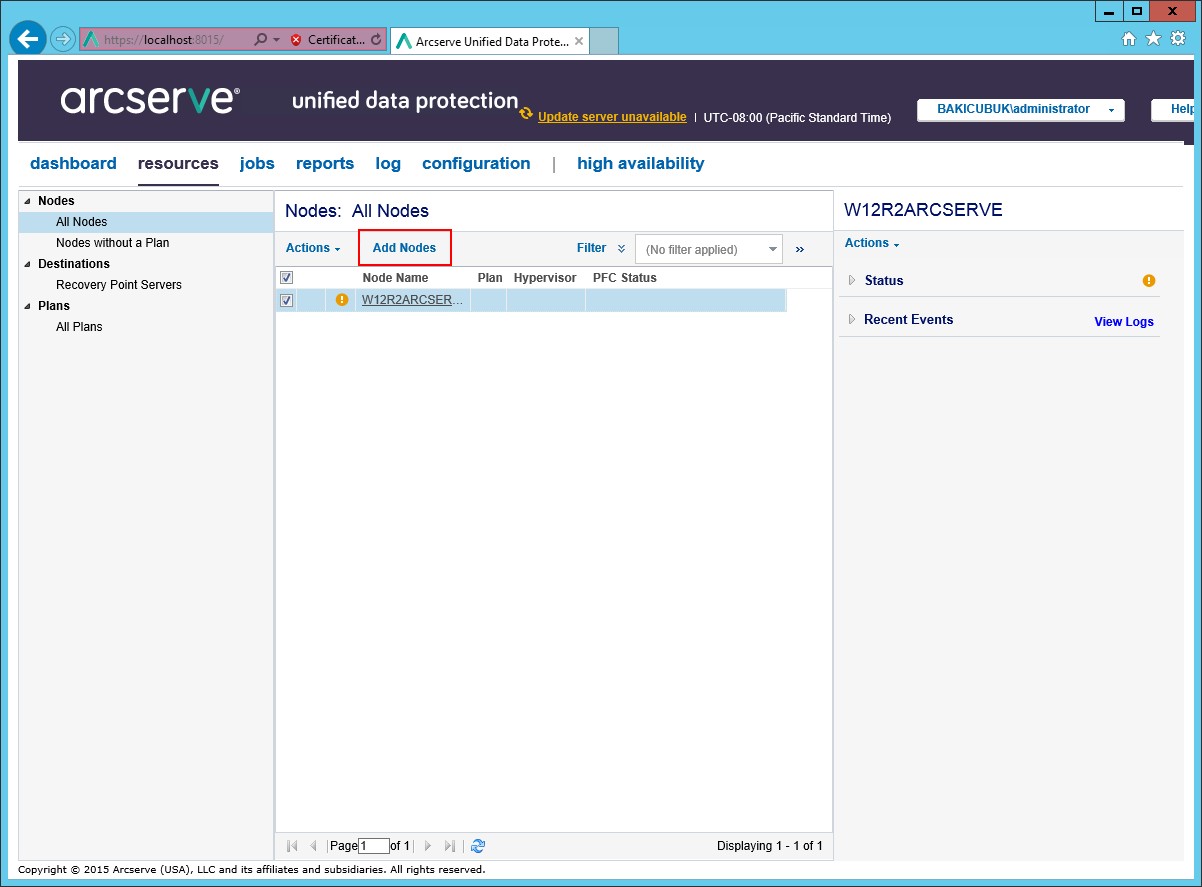Click the UTC-08:00 Pacific Standard Time text
Screen dimensions: 1202x887
pos(797,117)
